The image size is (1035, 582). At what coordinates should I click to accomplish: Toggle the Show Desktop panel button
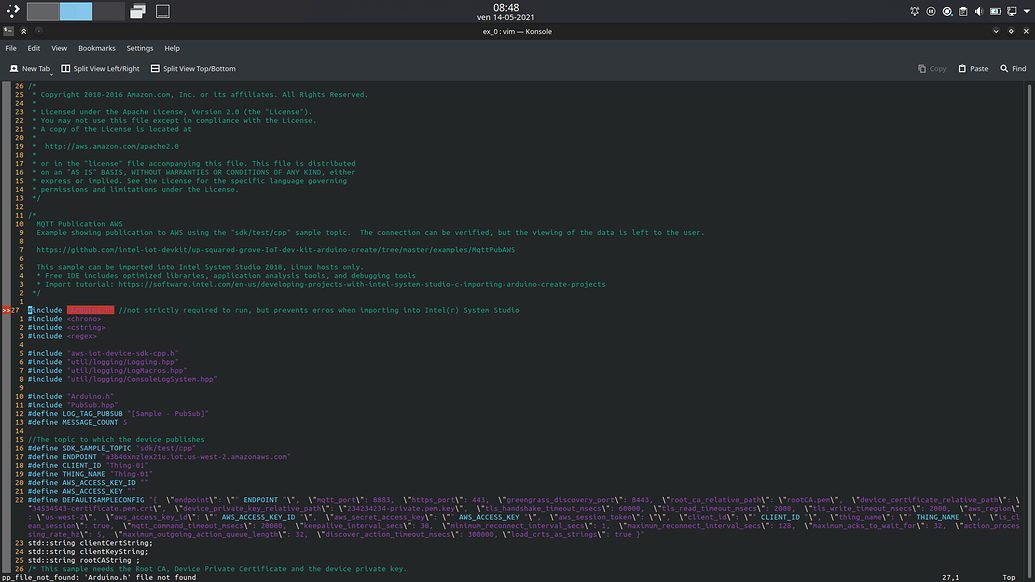[162, 10]
